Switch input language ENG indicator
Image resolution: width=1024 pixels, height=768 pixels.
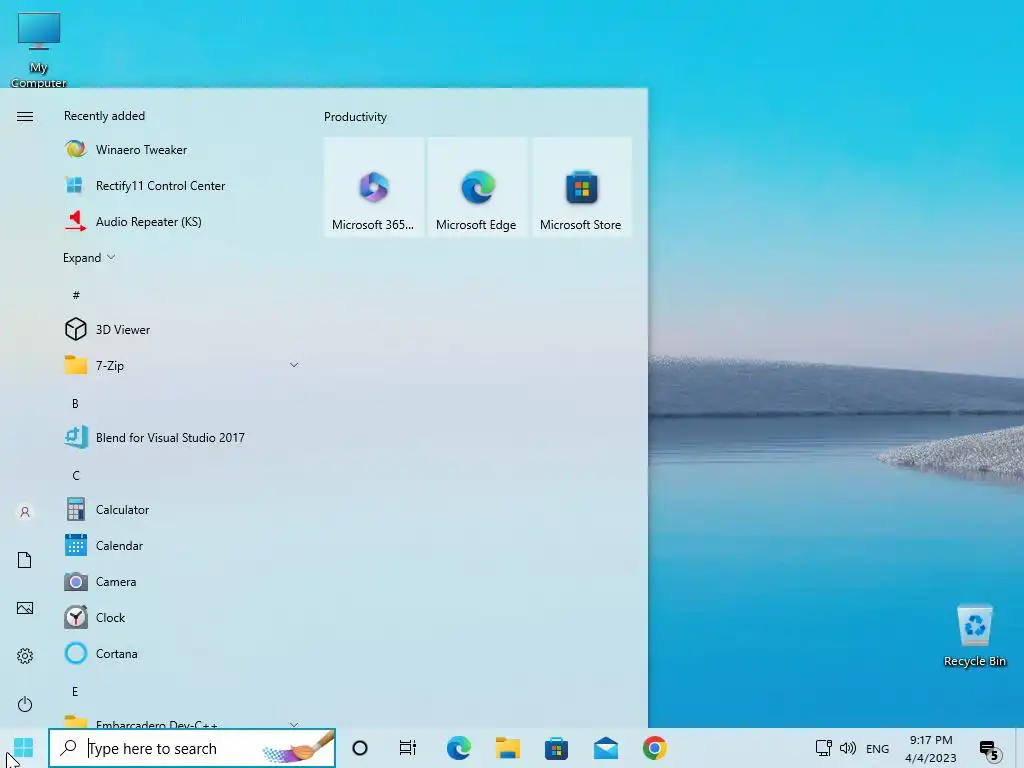878,749
